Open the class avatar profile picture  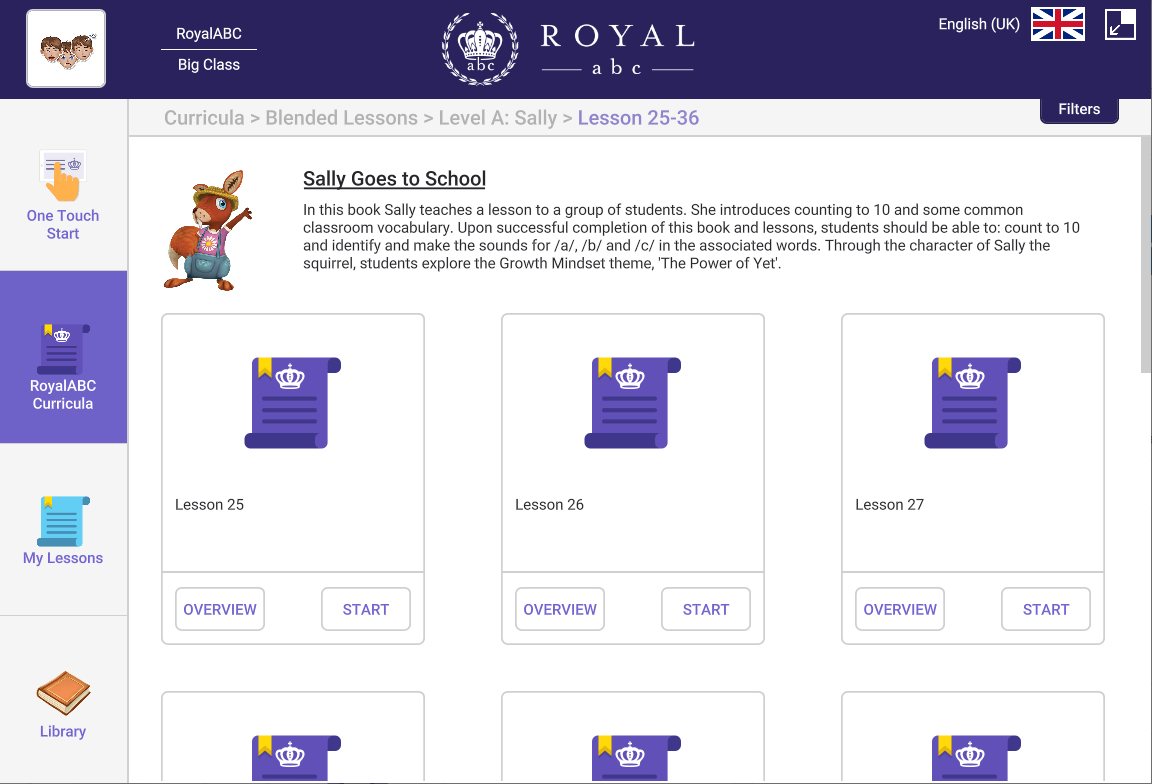66,48
